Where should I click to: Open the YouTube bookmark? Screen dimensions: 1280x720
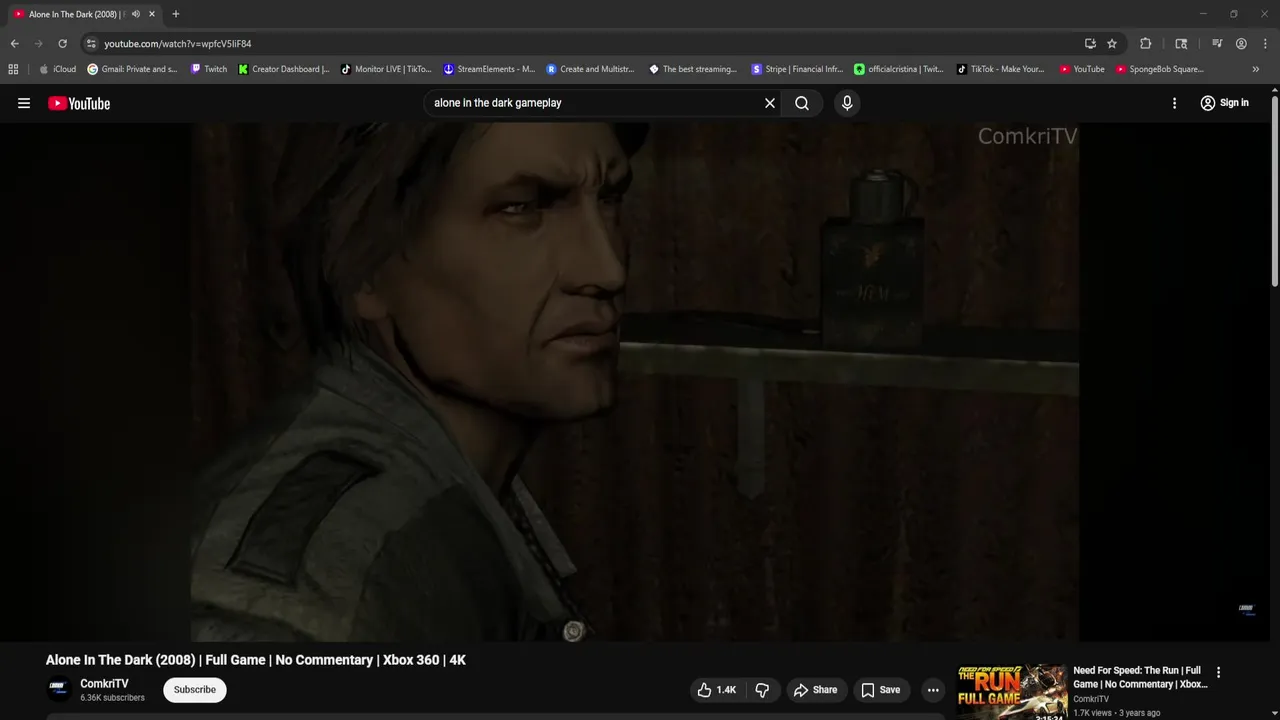1082,69
